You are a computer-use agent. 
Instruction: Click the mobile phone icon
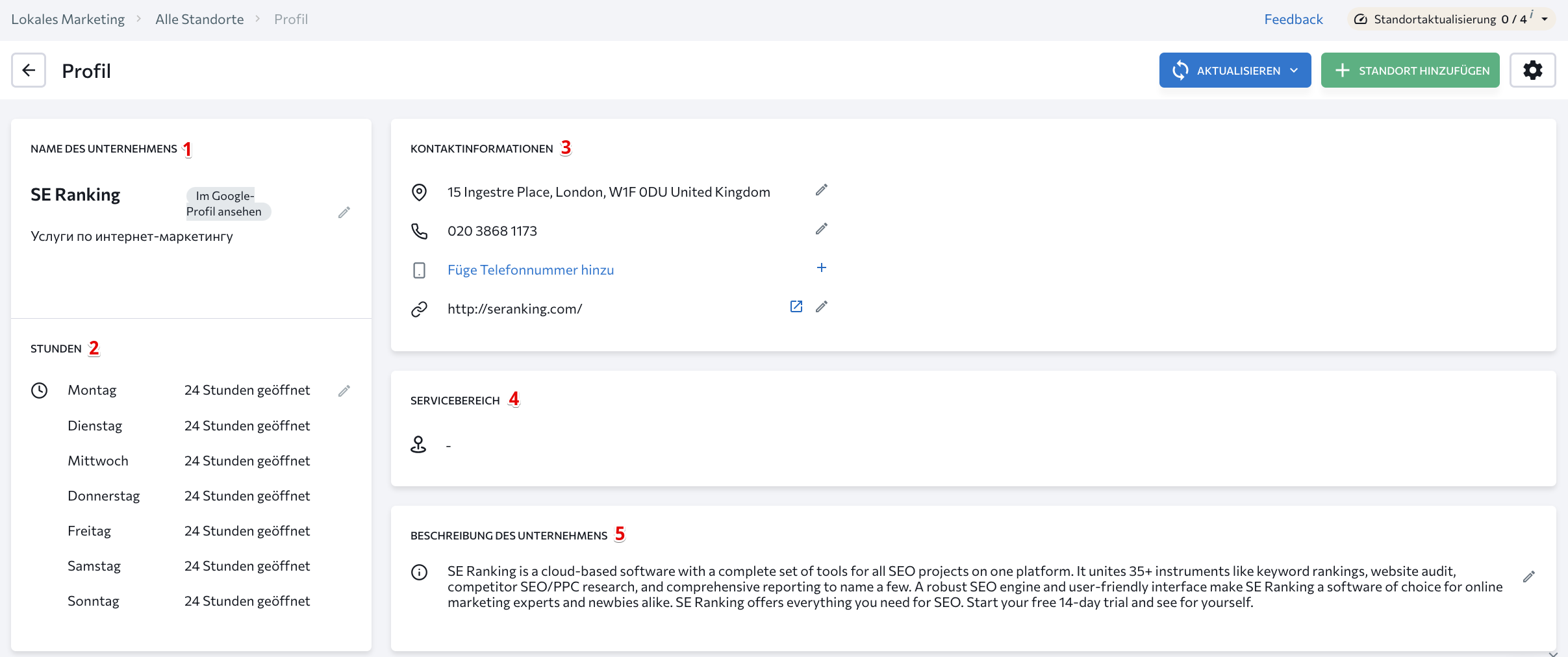420,270
